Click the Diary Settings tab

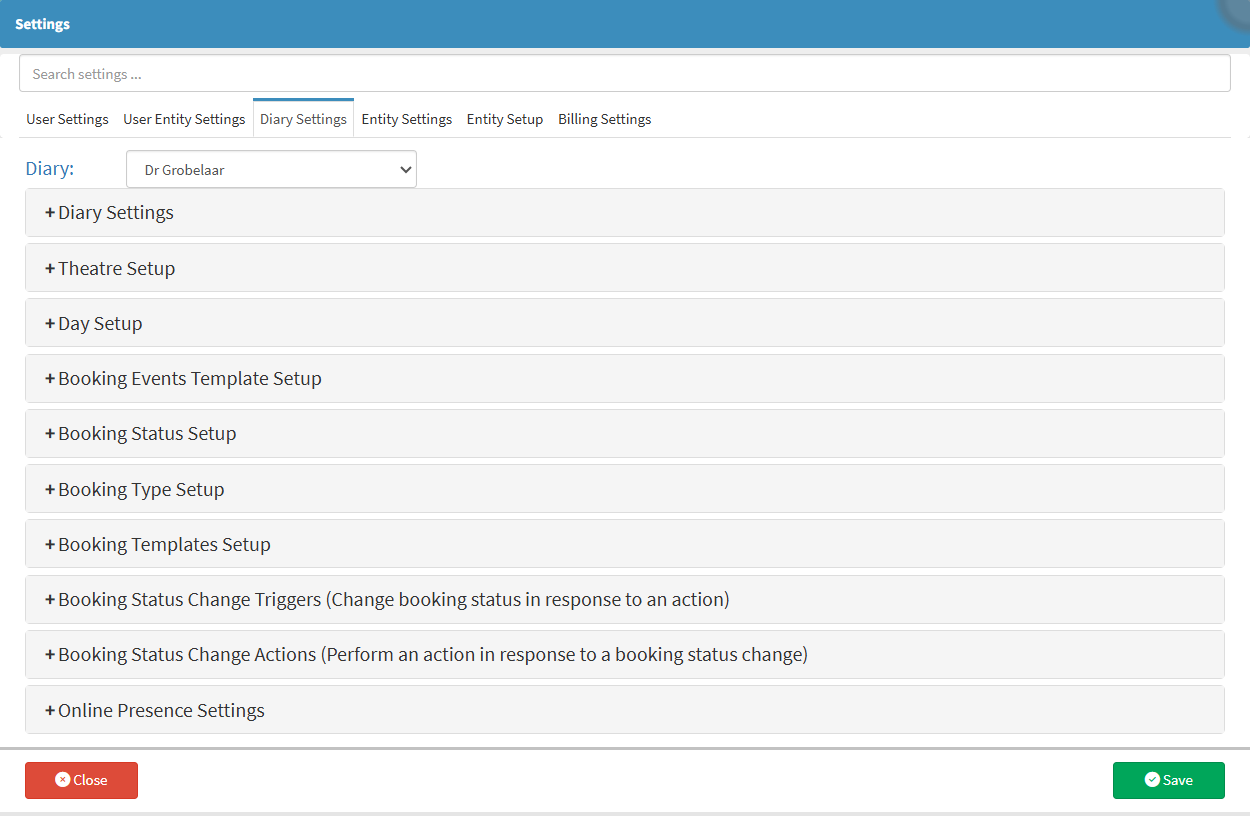[x=303, y=119]
